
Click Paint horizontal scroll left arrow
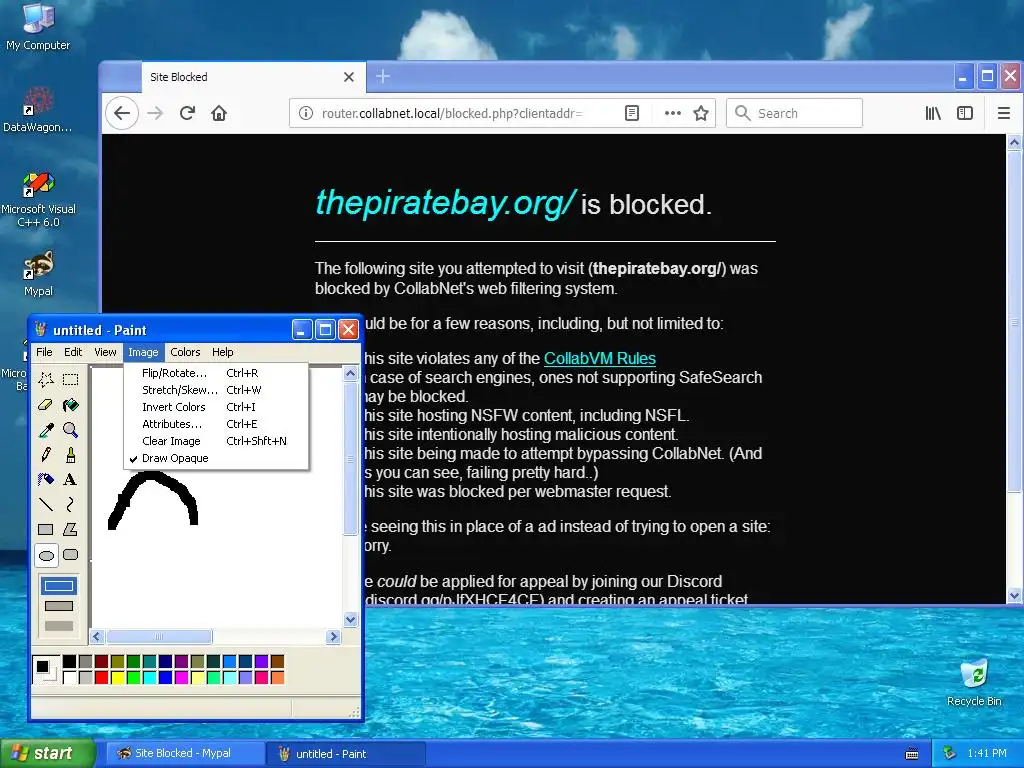(97, 636)
